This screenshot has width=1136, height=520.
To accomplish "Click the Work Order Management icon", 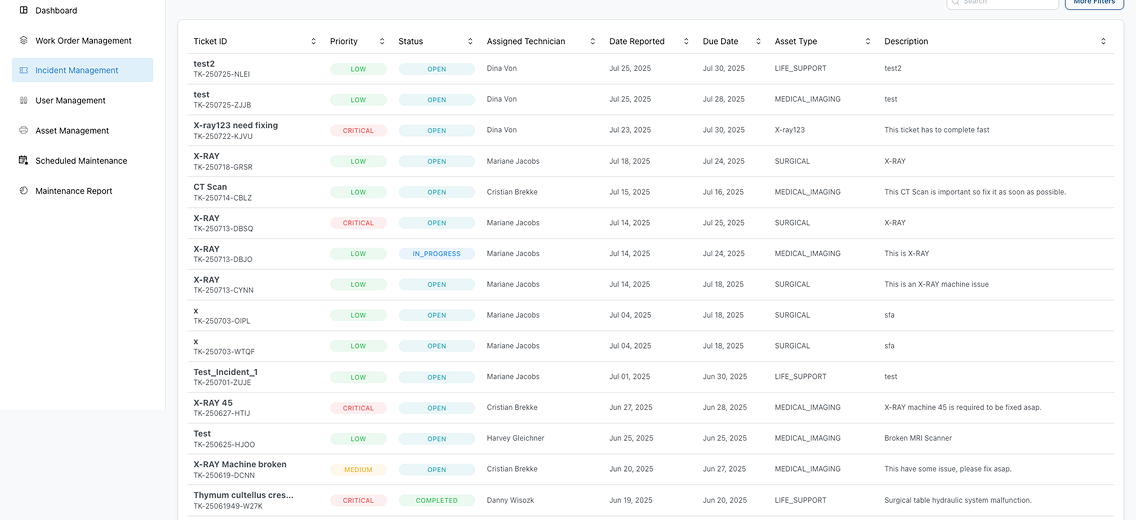I will coord(24,41).
